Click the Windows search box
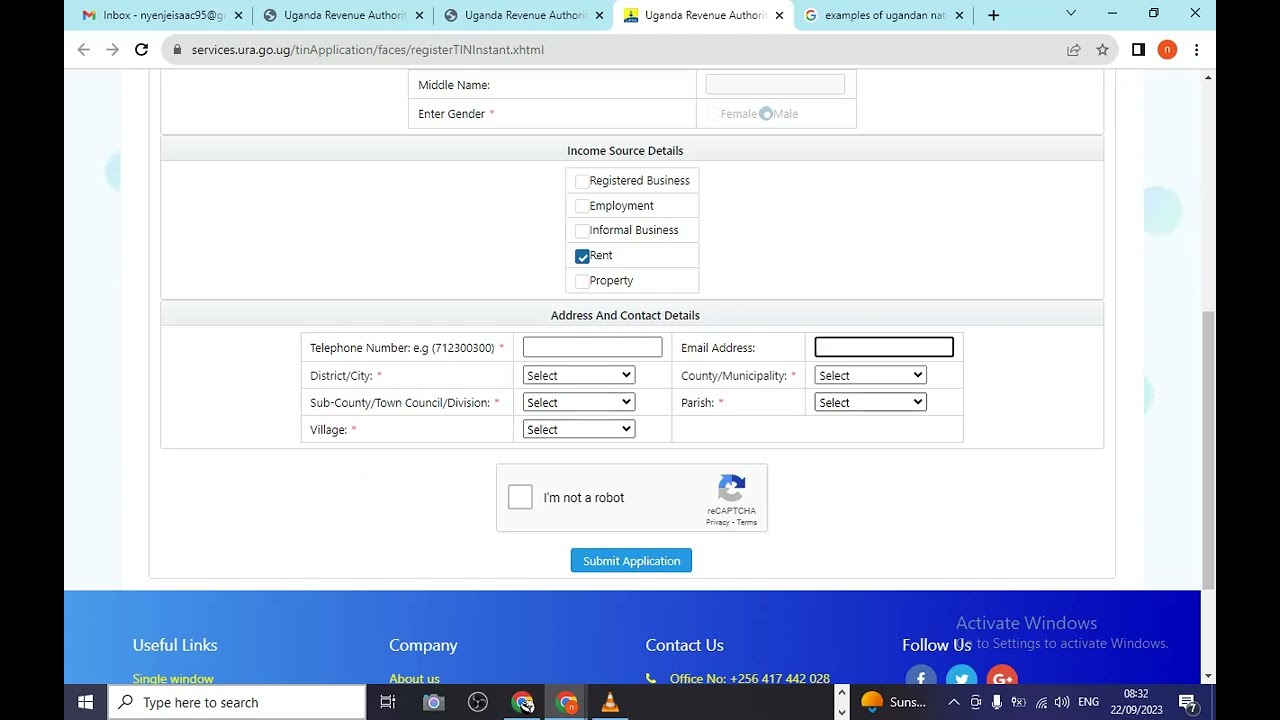The width and height of the screenshot is (1280, 720). [x=237, y=702]
